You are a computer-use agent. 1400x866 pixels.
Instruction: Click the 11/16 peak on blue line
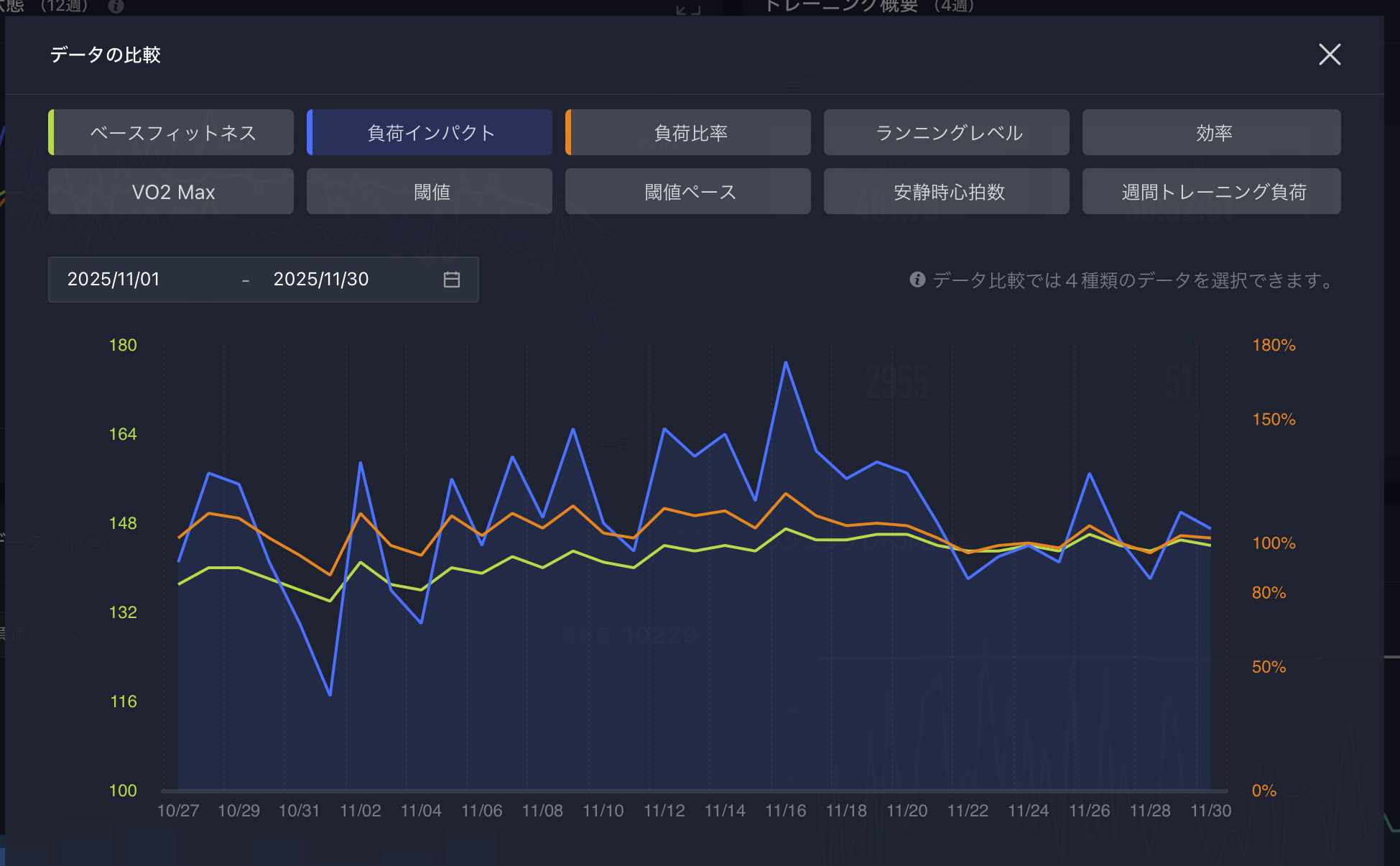pos(786,363)
